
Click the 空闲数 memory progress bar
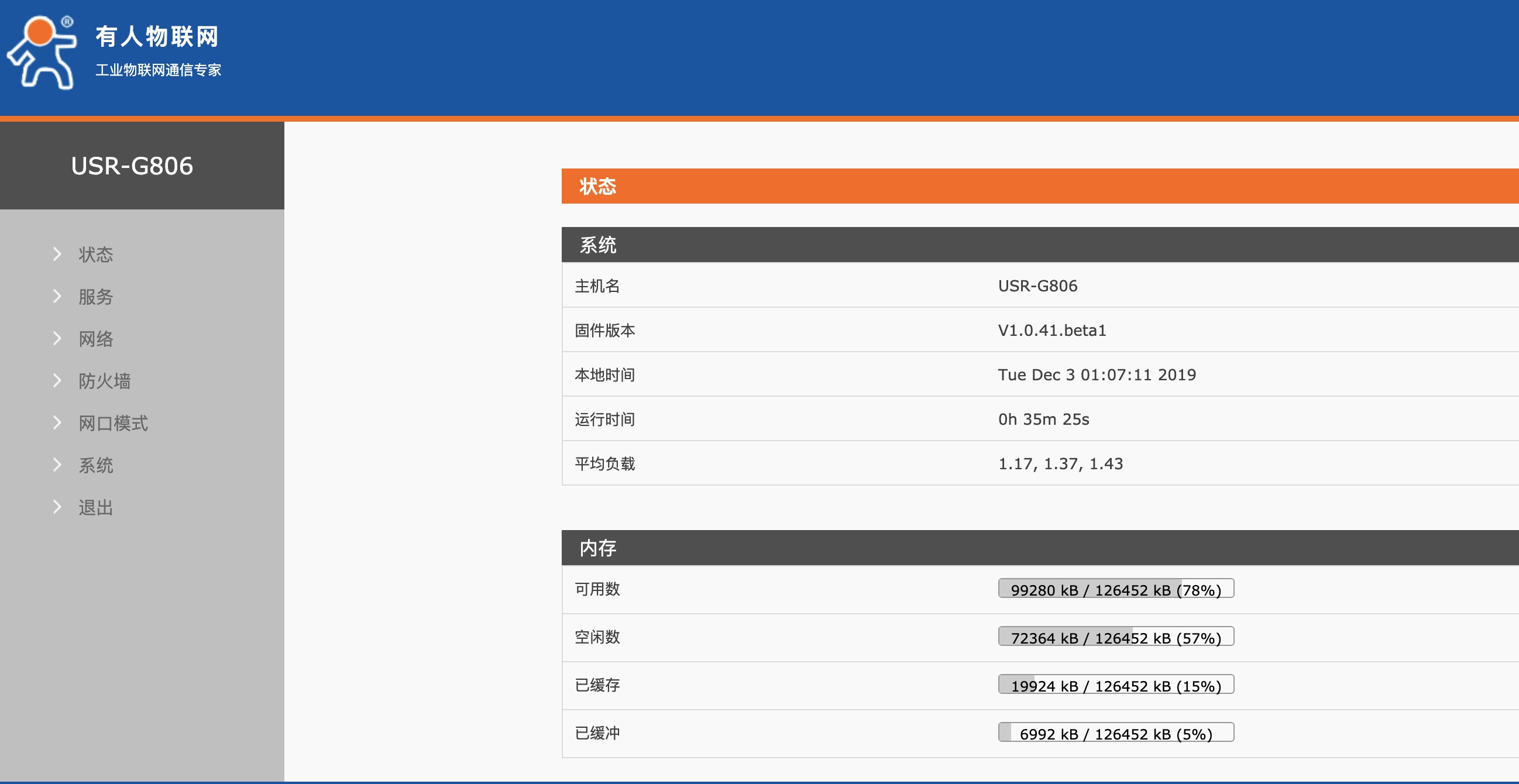click(x=1115, y=637)
